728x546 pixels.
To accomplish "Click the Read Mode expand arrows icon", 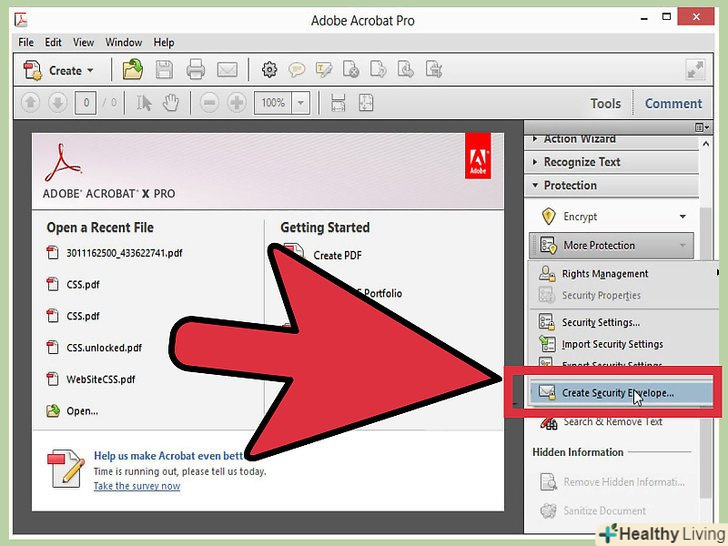I will 695,70.
